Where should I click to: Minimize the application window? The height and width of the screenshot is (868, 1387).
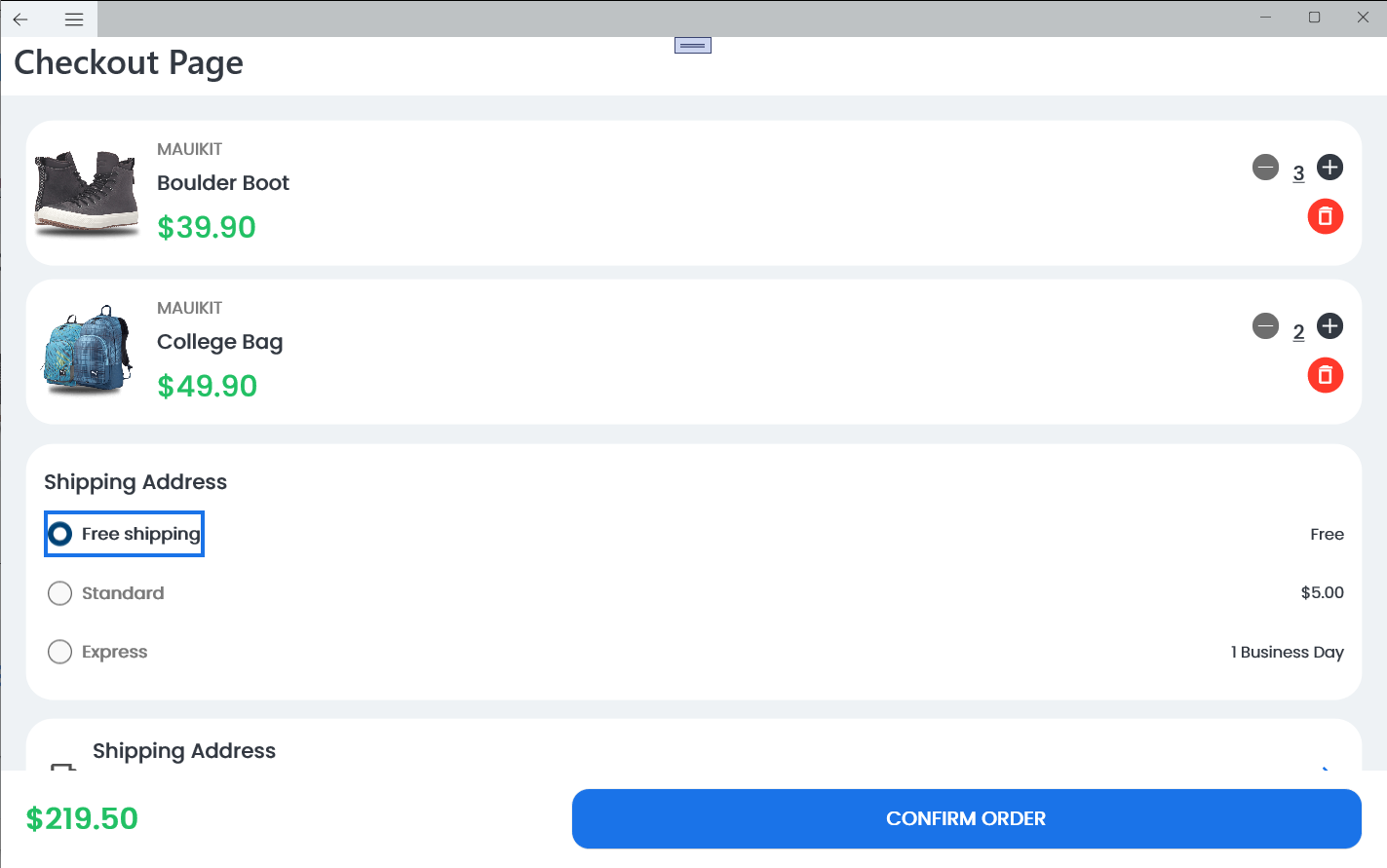point(1265,18)
